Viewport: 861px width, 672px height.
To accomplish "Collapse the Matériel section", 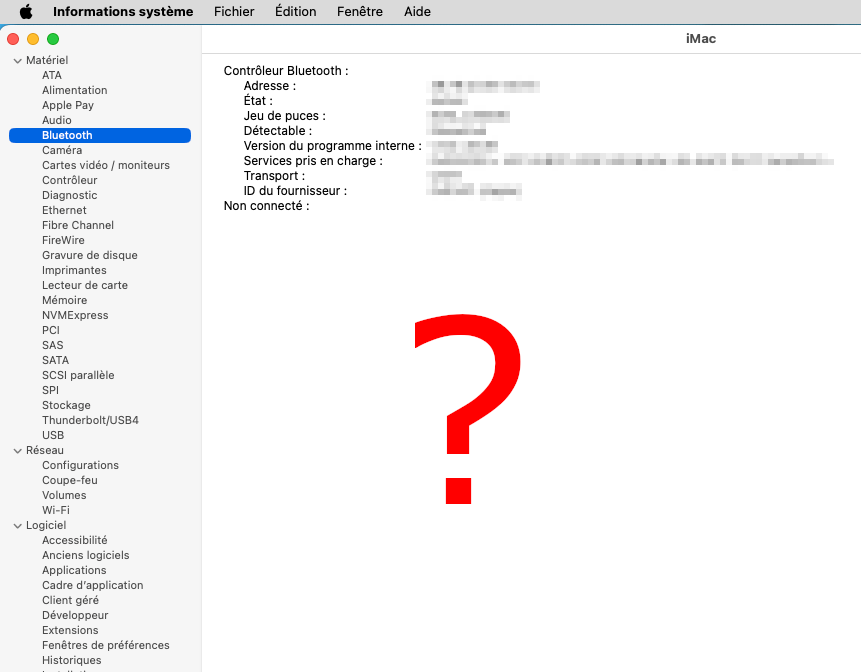I will (x=18, y=60).
